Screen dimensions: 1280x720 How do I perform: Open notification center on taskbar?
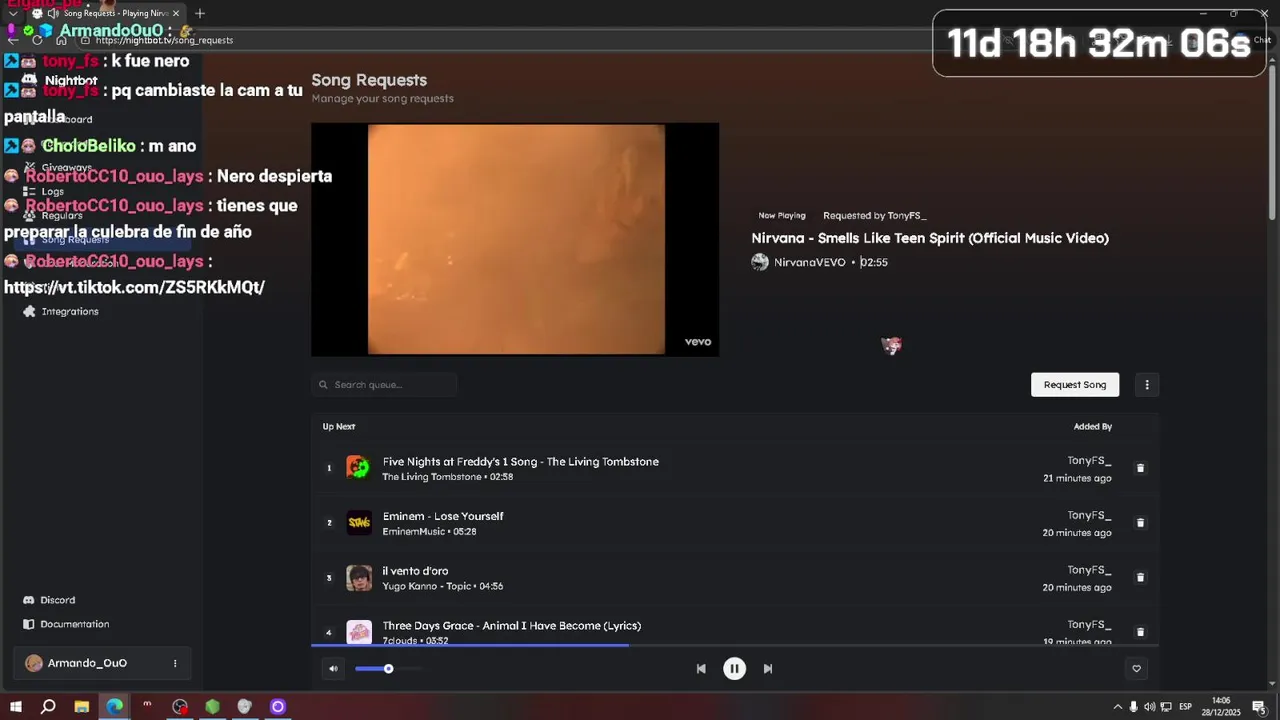tap(1259, 707)
